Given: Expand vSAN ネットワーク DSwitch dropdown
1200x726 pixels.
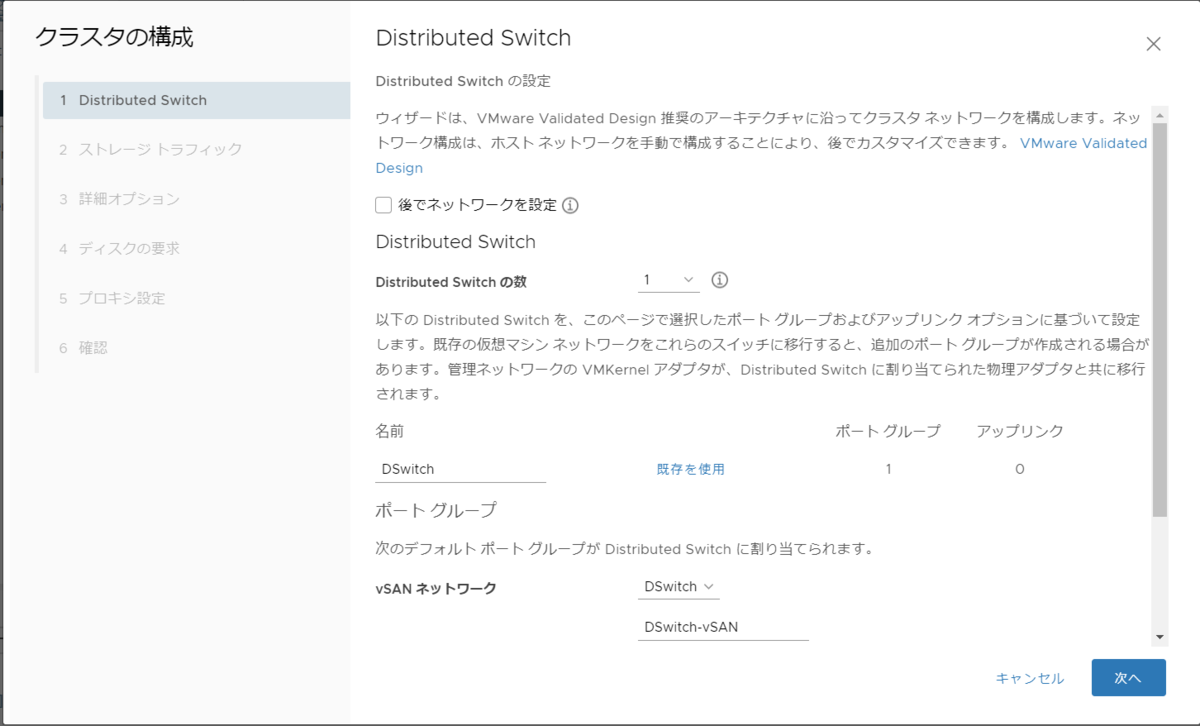Looking at the screenshot, I should 679,587.
